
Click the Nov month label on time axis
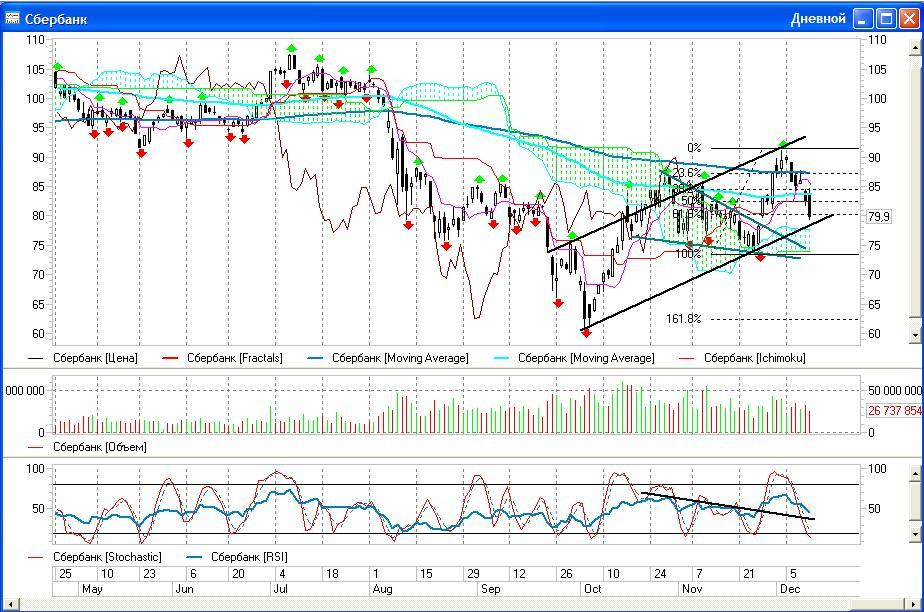pos(692,589)
